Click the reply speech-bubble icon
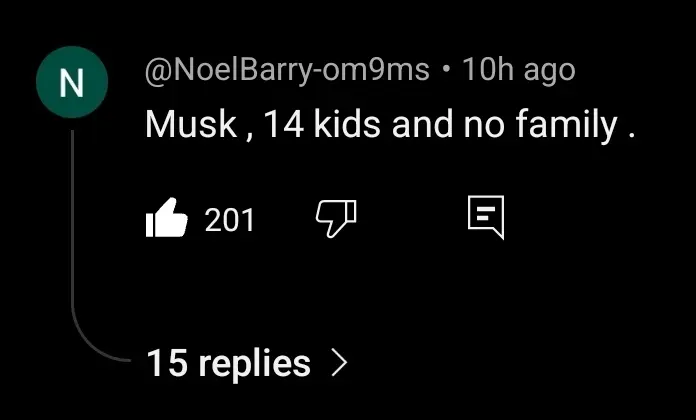 point(486,217)
